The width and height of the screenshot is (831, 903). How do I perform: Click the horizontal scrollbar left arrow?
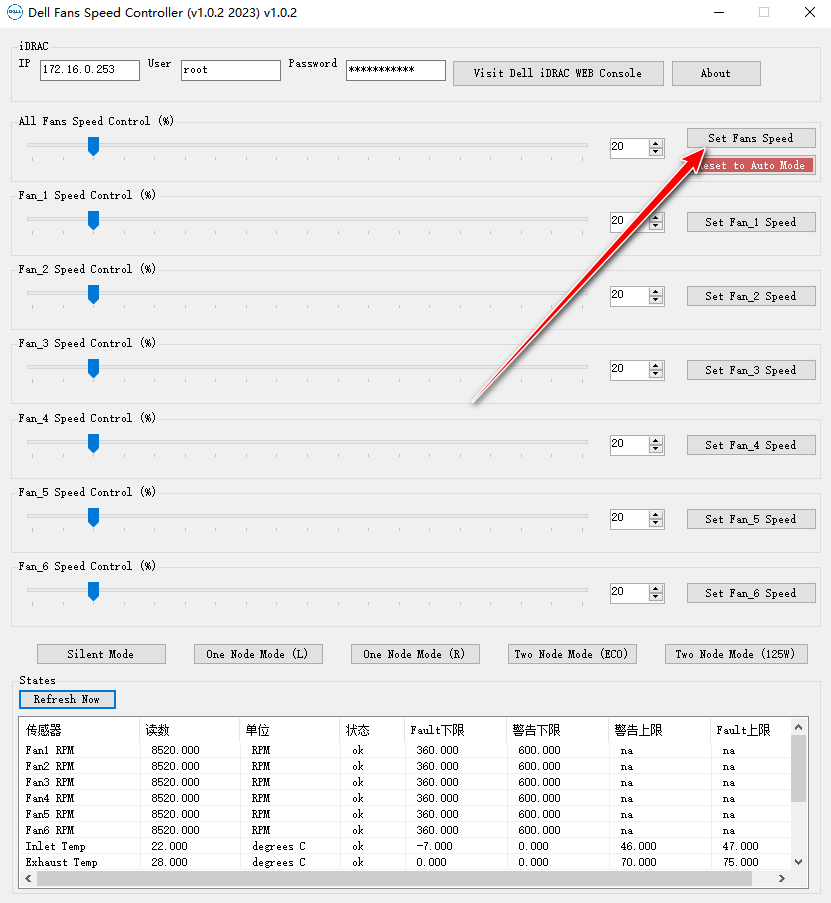pyautogui.click(x=28, y=879)
